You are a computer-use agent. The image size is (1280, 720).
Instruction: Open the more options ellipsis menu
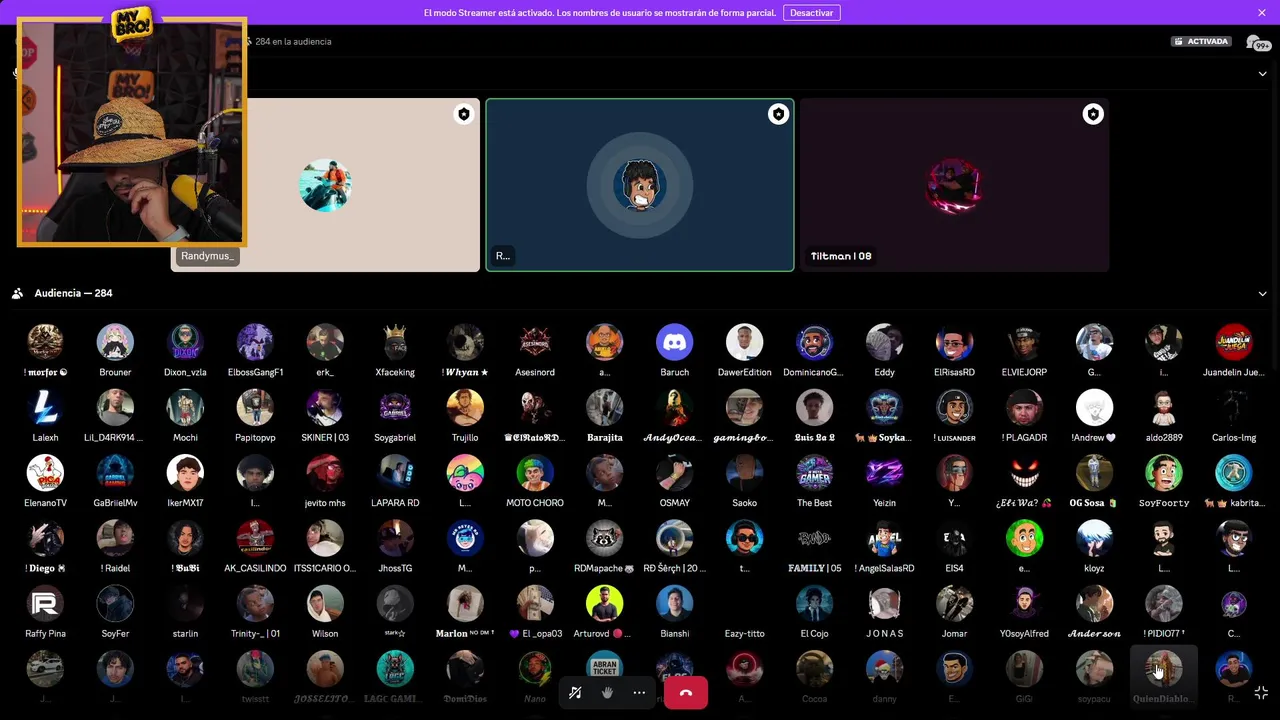pos(639,692)
